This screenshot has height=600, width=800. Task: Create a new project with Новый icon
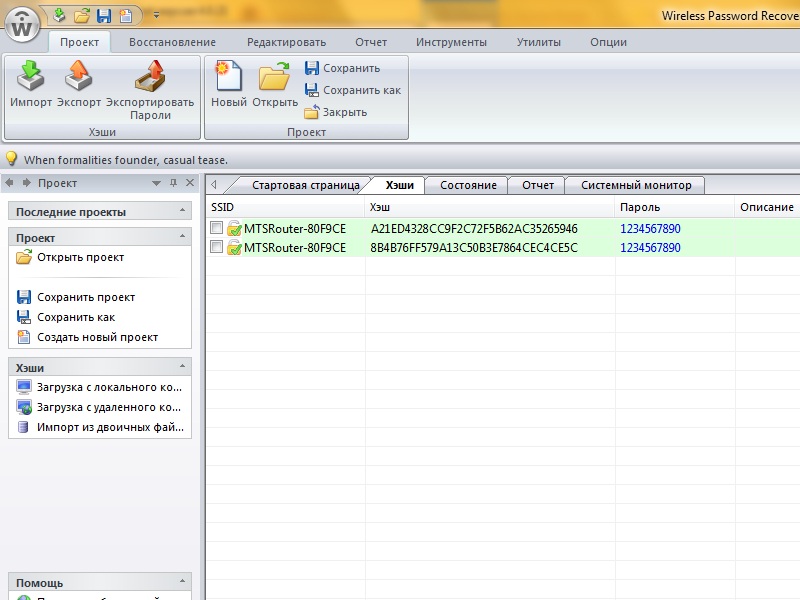pyautogui.click(x=229, y=78)
